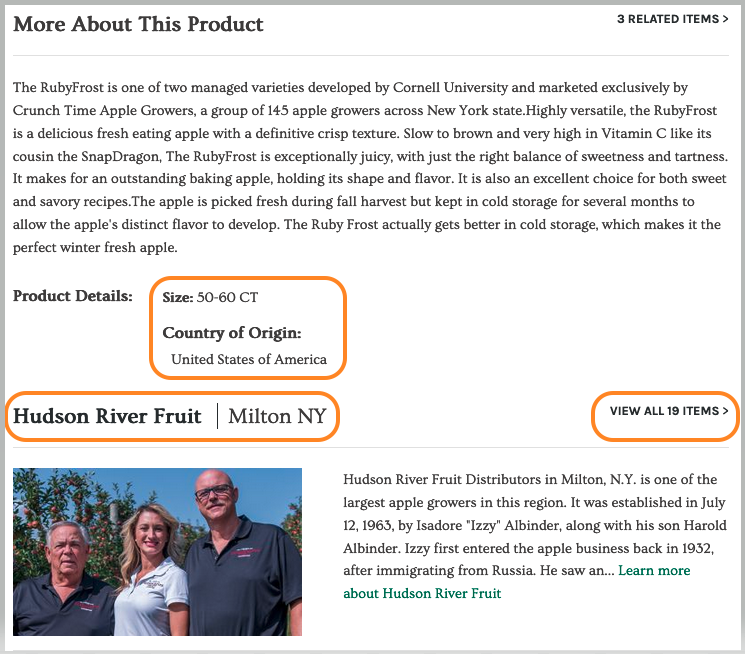Image resolution: width=745 pixels, height=654 pixels.
Task: Click View All 19 Items link
Action: coord(669,411)
